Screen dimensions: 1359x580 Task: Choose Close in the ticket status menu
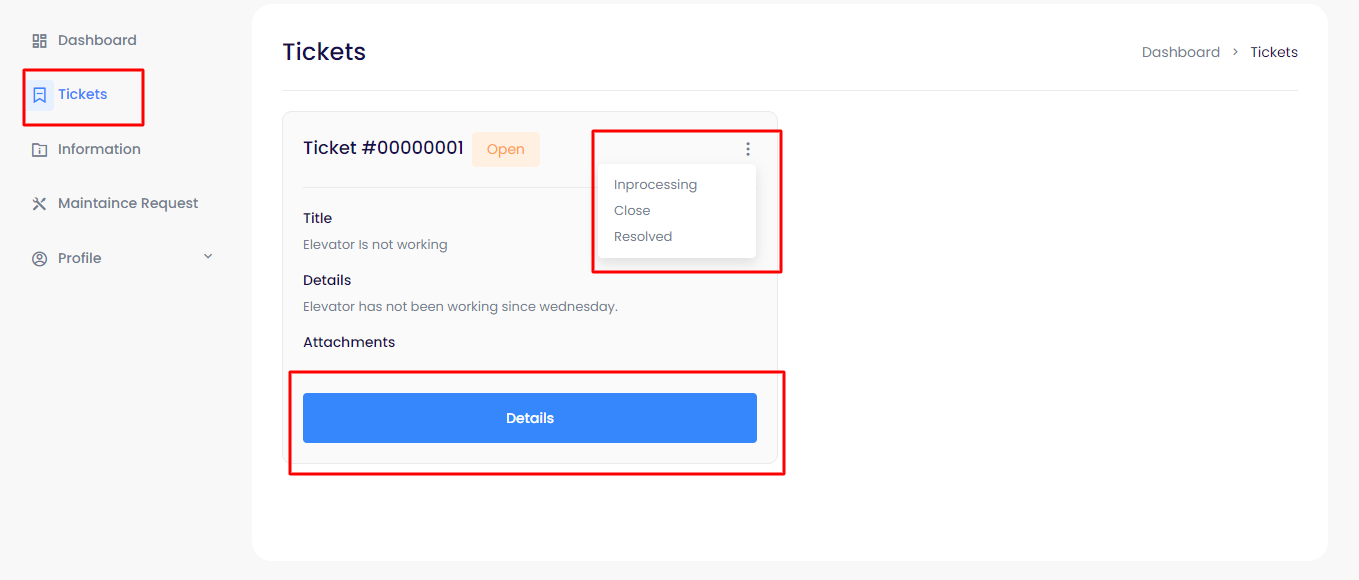632,211
